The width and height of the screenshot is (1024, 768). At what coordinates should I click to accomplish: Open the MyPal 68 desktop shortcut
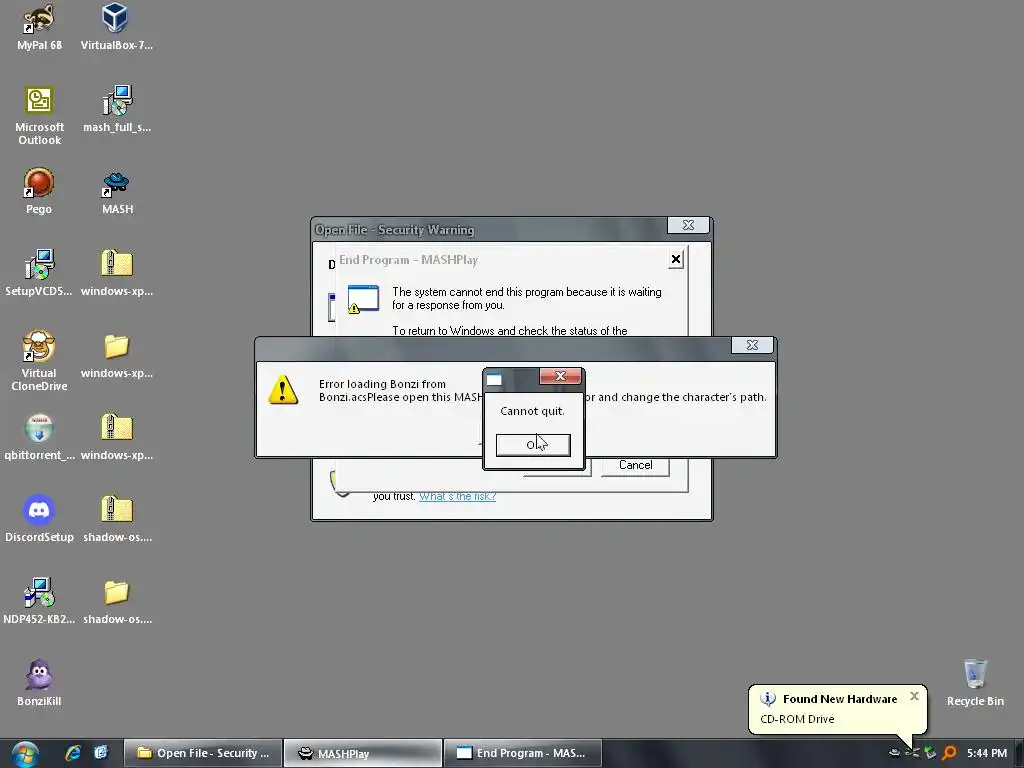39,26
